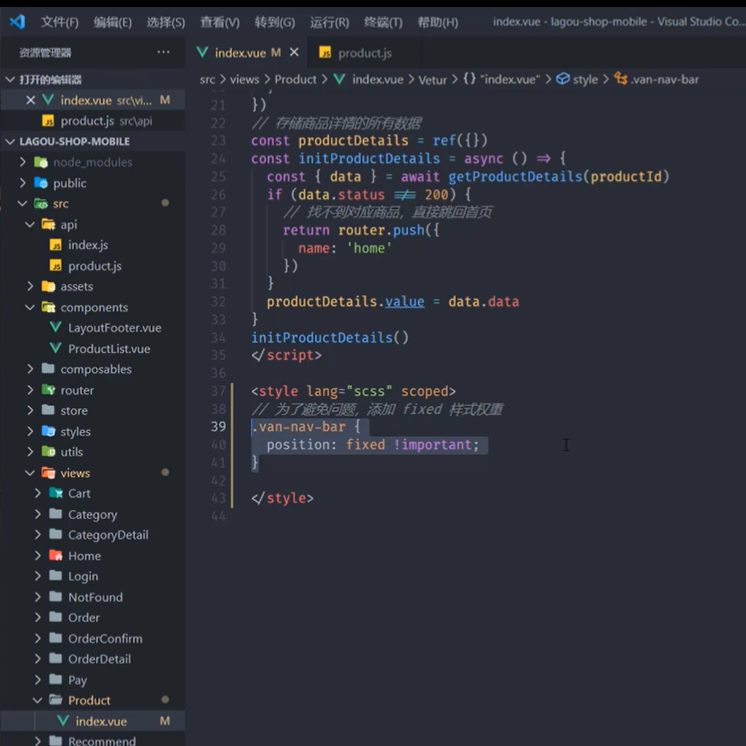This screenshot has width=746, height=746.
Task: Open index.js under api folder
Action: (x=93, y=245)
